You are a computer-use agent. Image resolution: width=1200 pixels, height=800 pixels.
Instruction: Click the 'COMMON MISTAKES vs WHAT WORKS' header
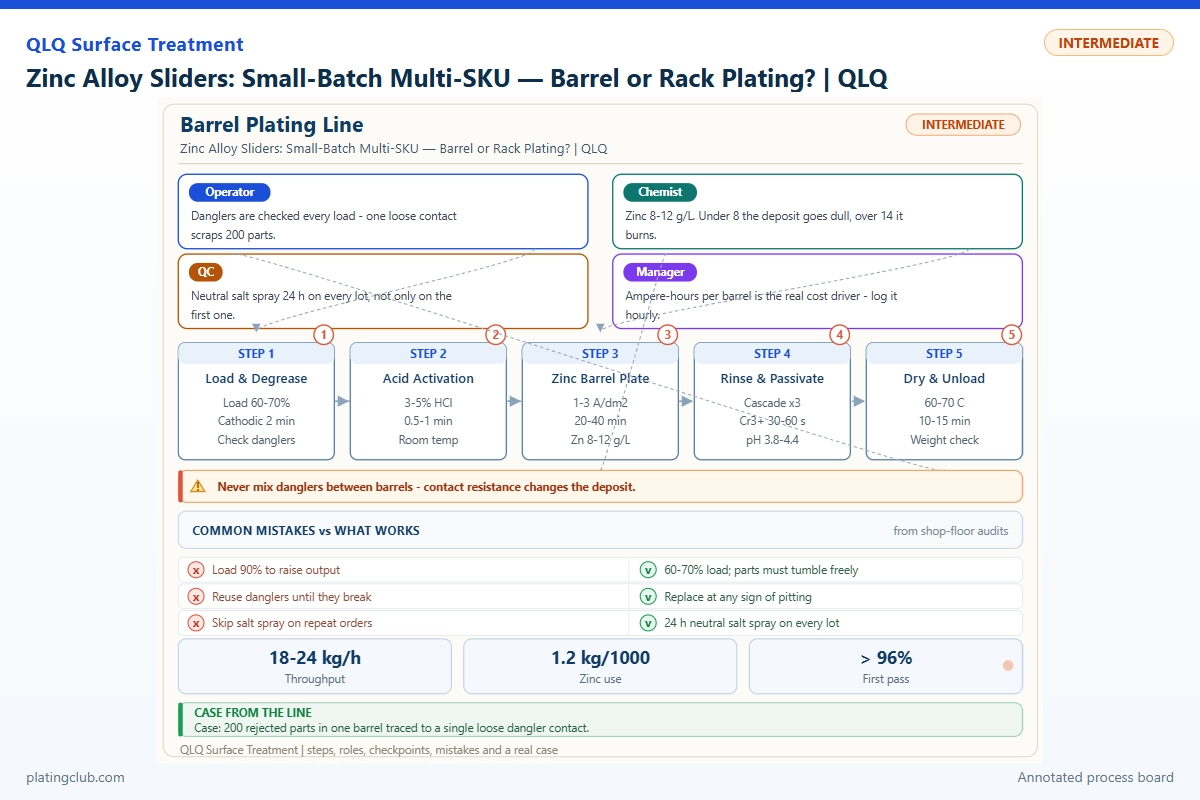tap(306, 531)
